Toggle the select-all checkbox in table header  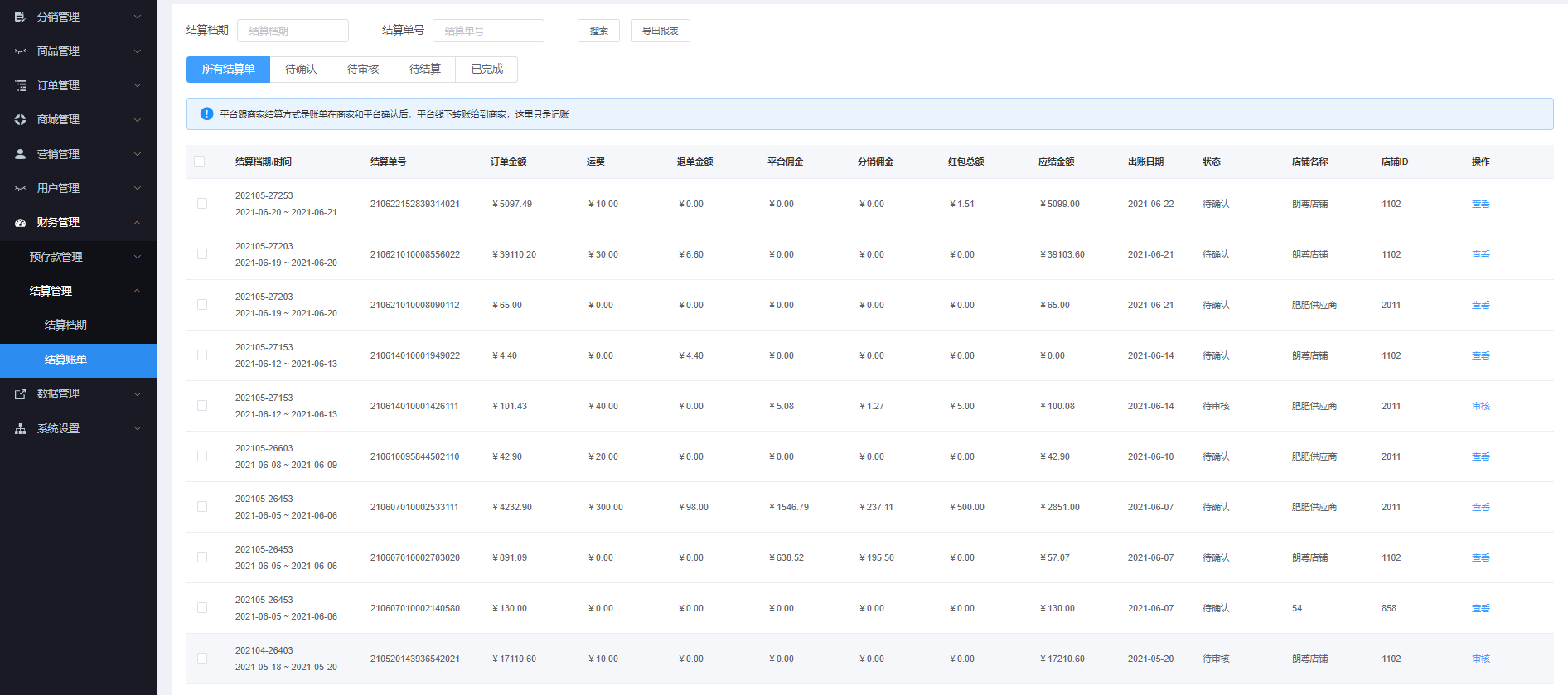(x=199, y=162)
